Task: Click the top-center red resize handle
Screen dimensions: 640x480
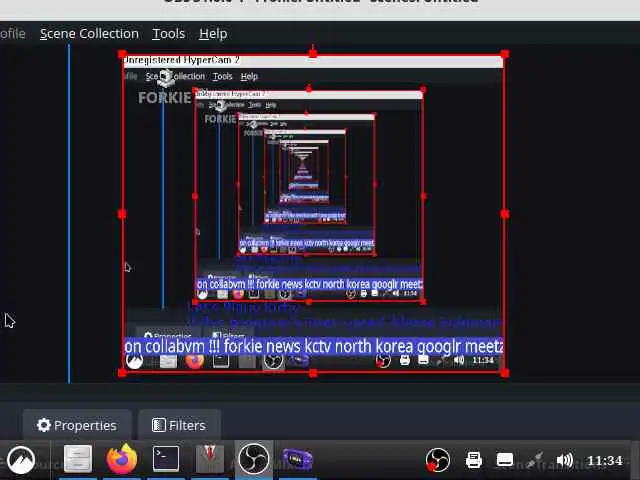Action: [313, 53]
